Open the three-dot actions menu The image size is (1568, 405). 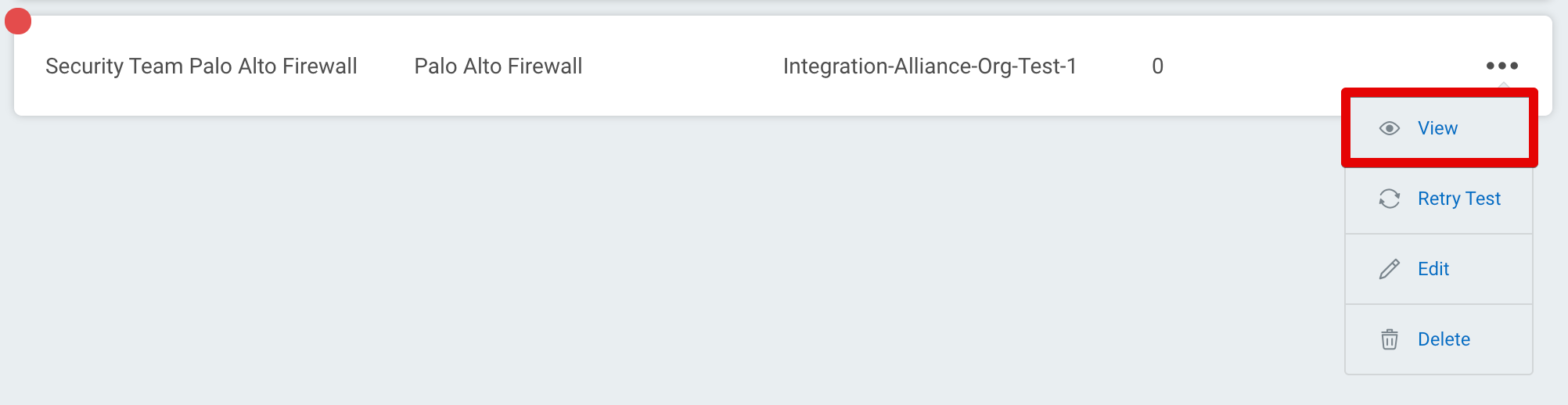pos(1501,66)
